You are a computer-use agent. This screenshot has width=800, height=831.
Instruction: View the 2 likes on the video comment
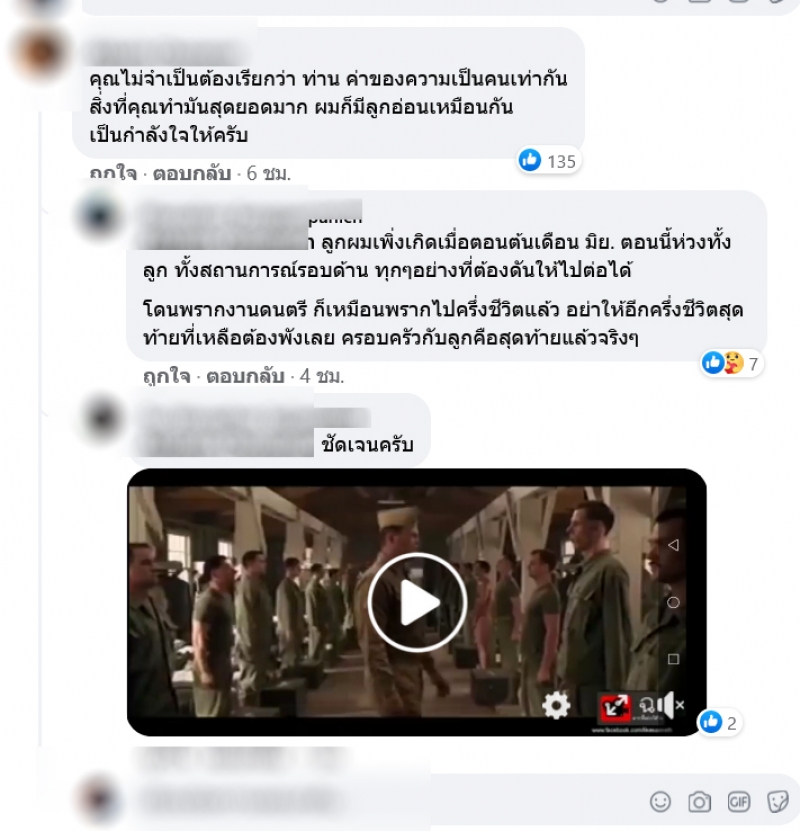[x=719, y=722]
